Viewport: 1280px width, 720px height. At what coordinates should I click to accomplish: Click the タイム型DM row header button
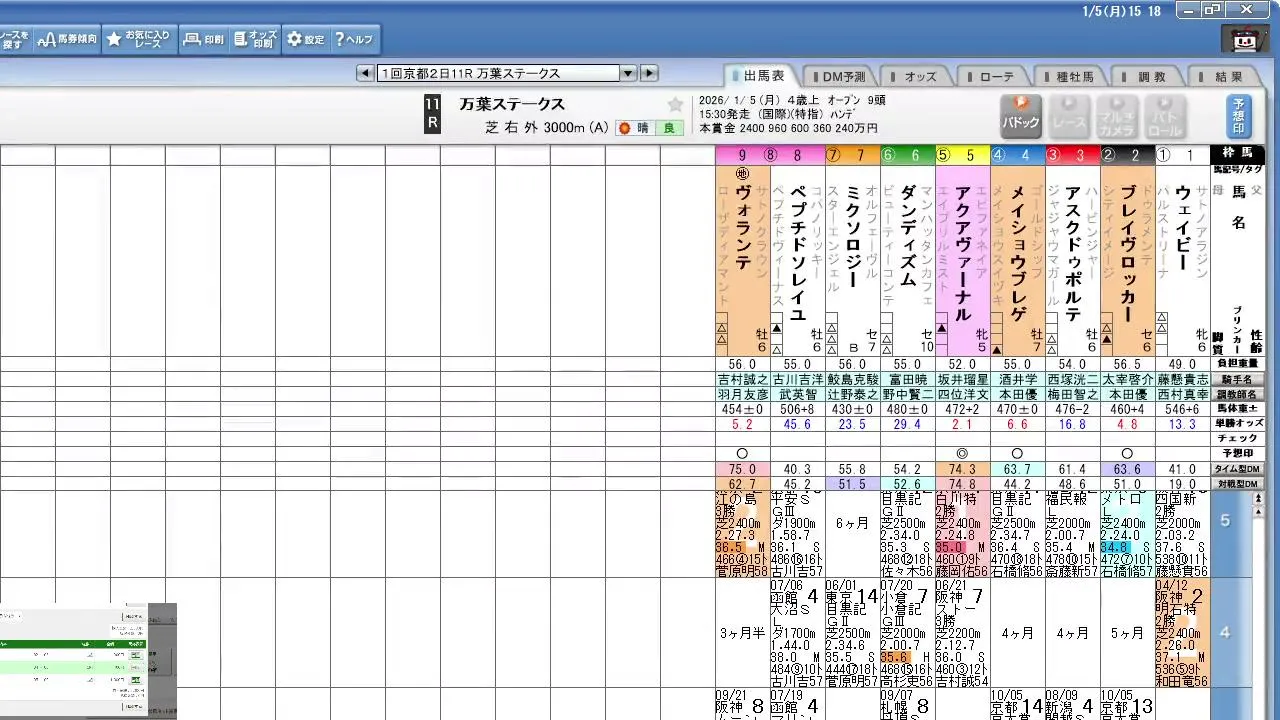pyautogui.click(x=1238, y=469)
